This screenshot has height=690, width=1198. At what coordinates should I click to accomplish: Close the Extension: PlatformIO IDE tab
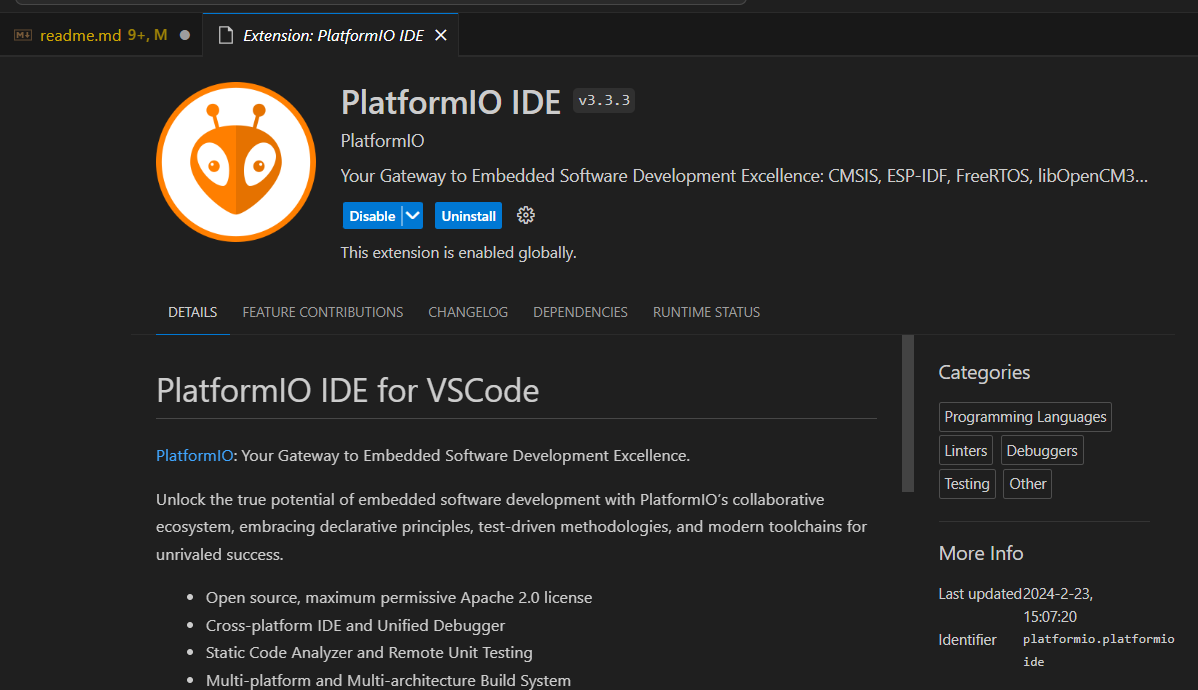(441, 35)
